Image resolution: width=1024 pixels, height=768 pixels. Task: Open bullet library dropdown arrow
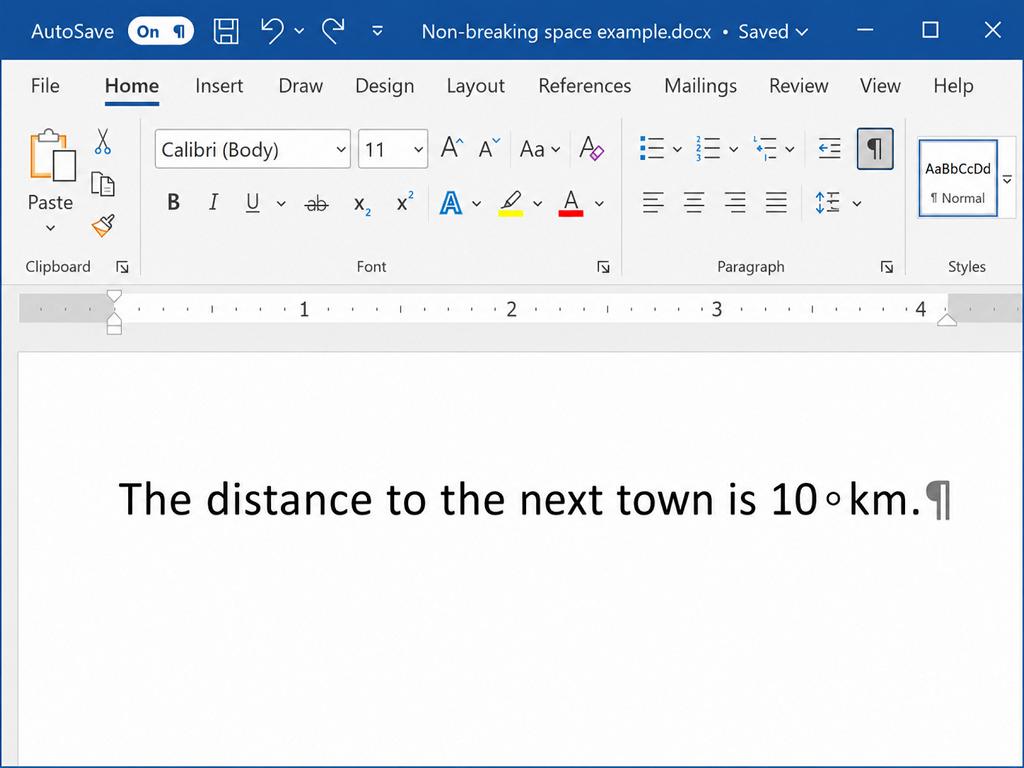coord(677,150)
